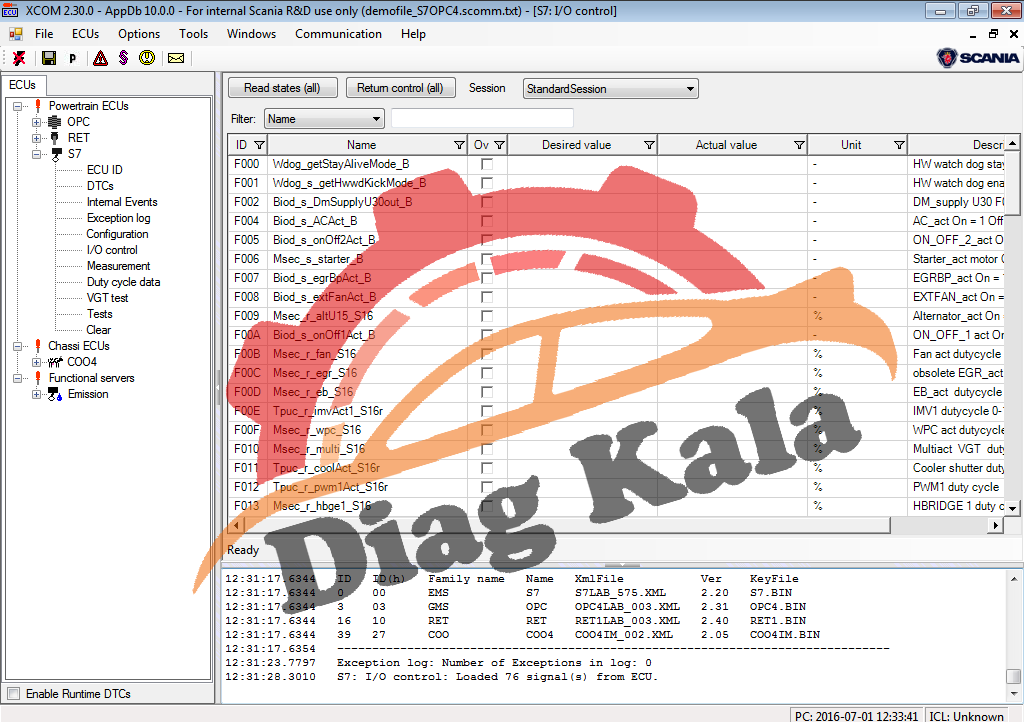The height and width of the screenshot is (722, 1024).
Task: Click the RET ECU icon in tree
Action: point(55,138)
